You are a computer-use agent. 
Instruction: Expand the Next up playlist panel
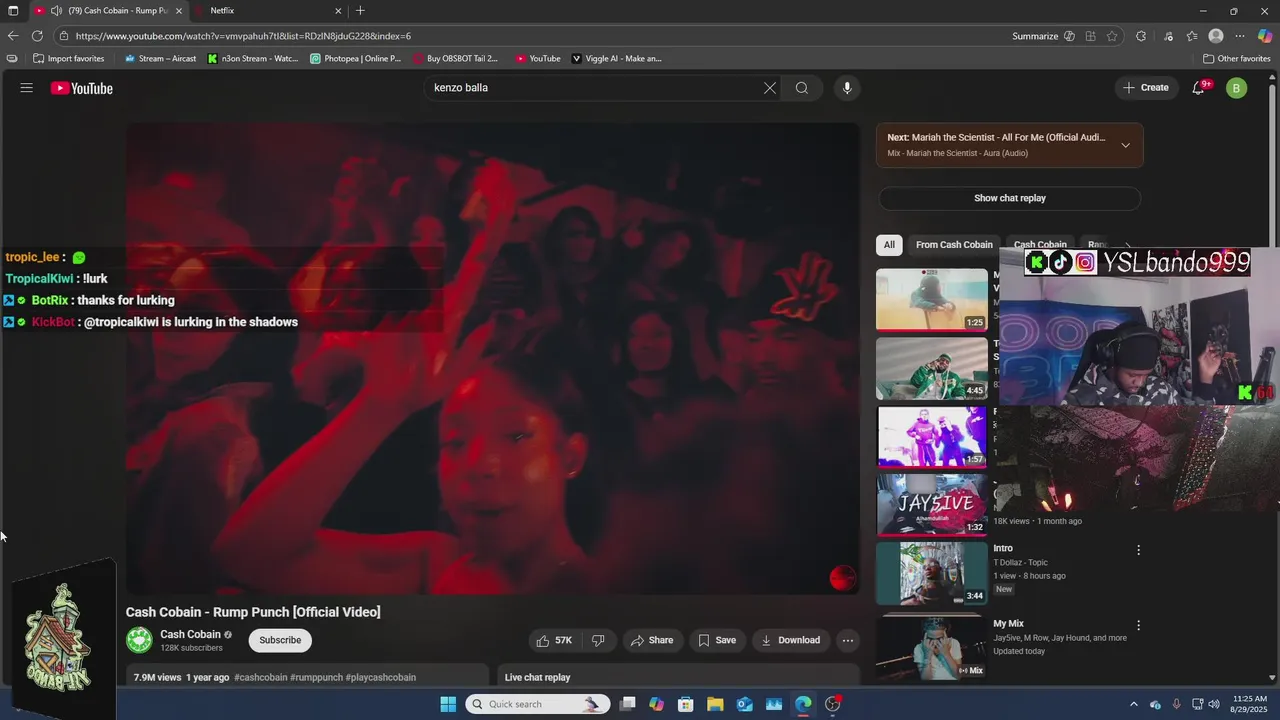[x=1125, y=145]
